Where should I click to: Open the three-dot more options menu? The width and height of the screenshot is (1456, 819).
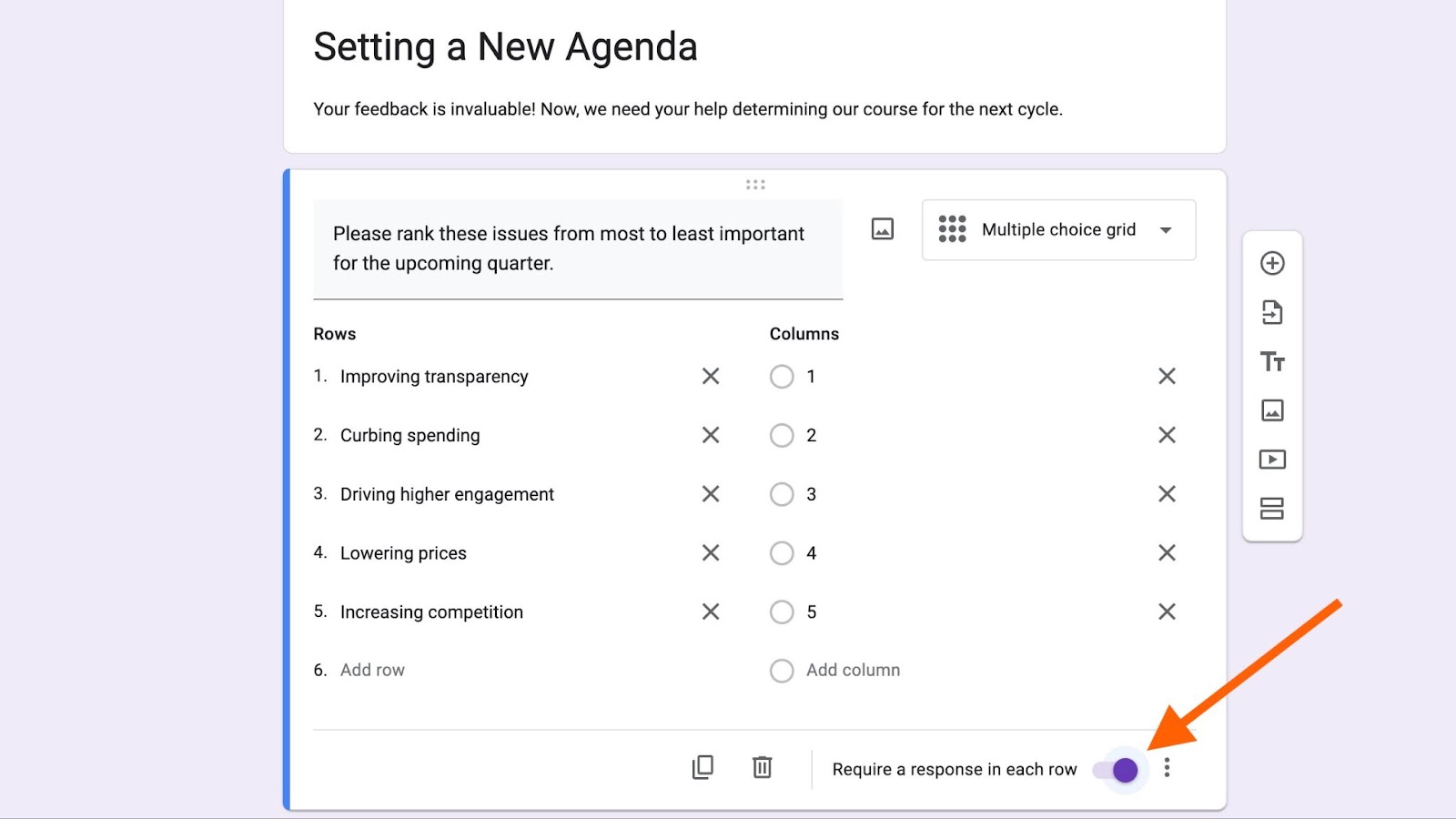coord(1168,769)
